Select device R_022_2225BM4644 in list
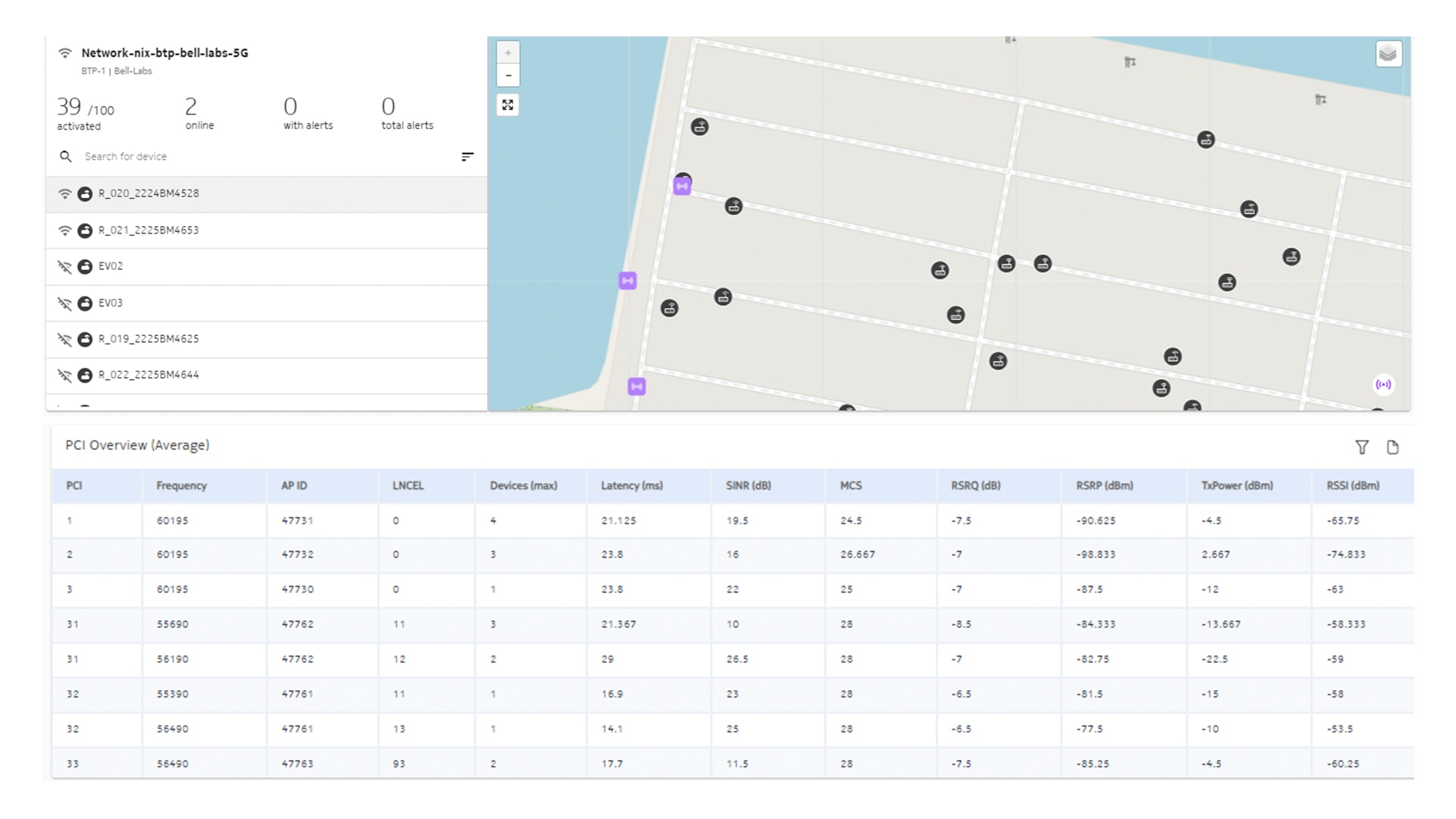 click(149, 375)
